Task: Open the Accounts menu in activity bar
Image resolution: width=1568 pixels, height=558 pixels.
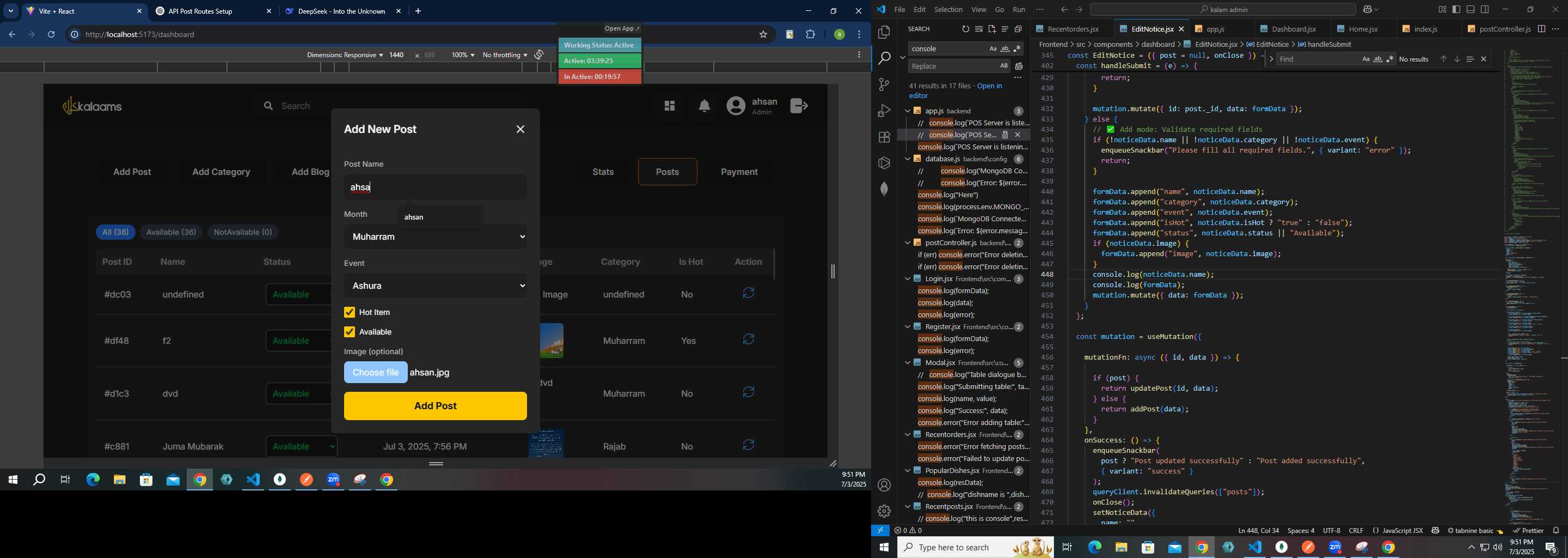Action: [884, 485]
